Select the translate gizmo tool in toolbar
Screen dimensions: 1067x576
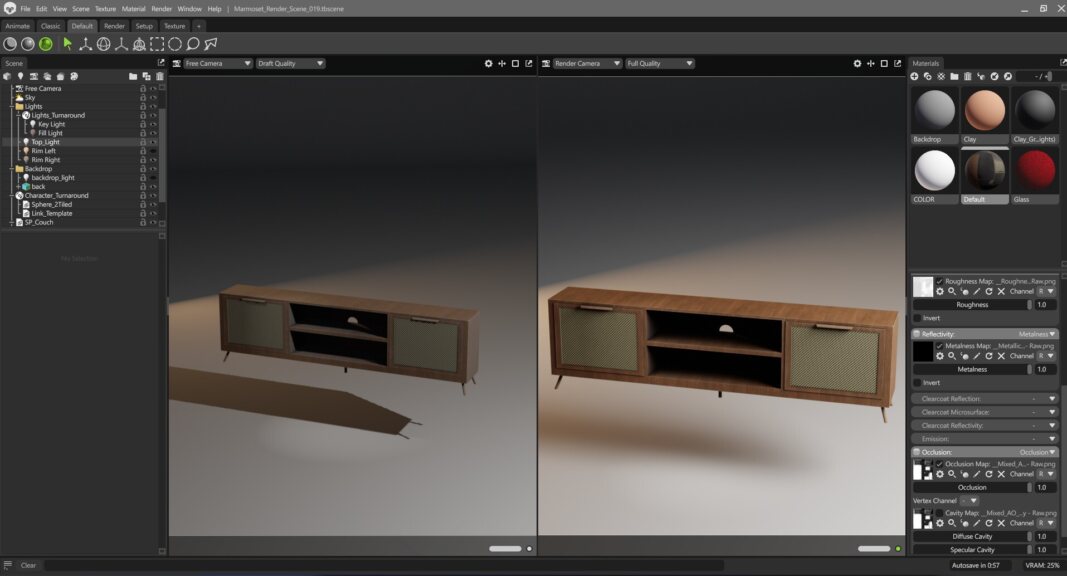click(x=85, y=44)
